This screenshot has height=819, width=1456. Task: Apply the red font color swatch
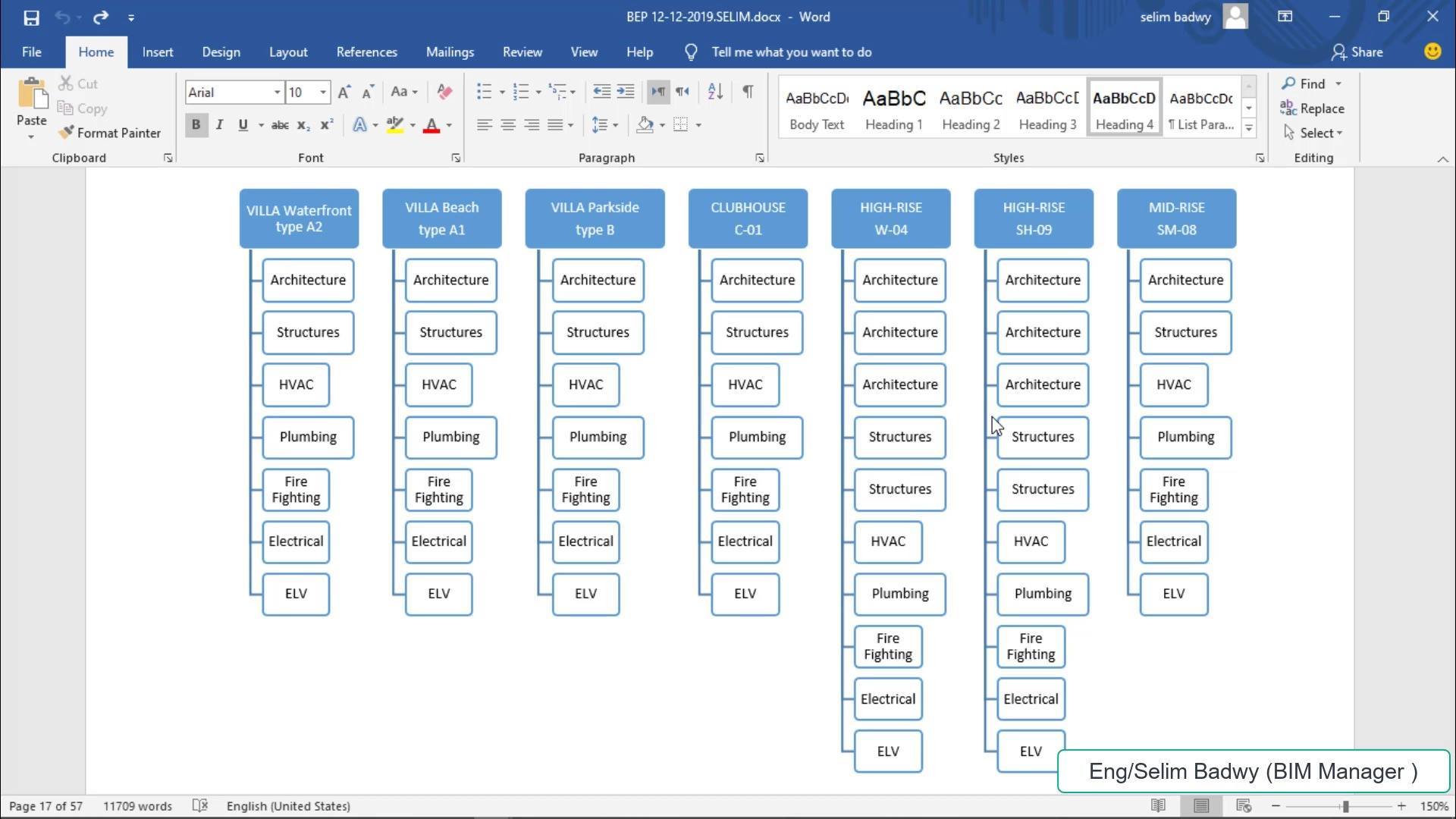pyautogui.click(x=431, y=125)
